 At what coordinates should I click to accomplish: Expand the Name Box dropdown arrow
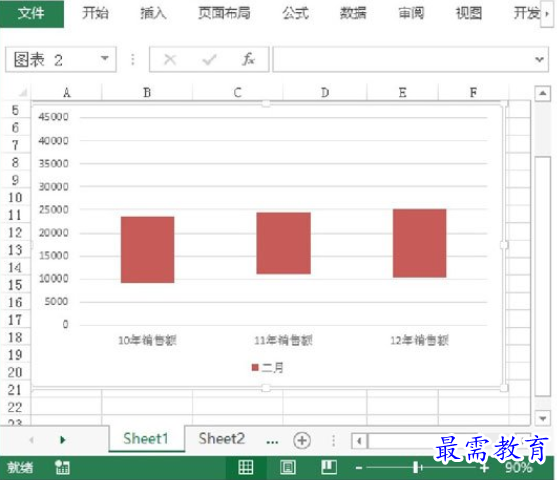coord(104,59)
